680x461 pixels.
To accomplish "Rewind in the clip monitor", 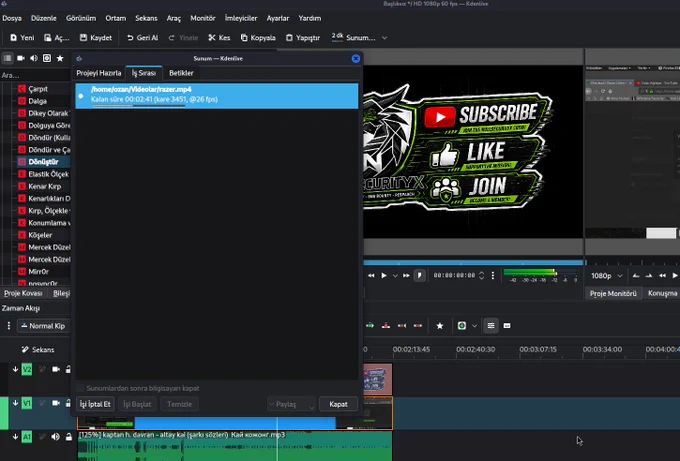I will click(371, 275).
